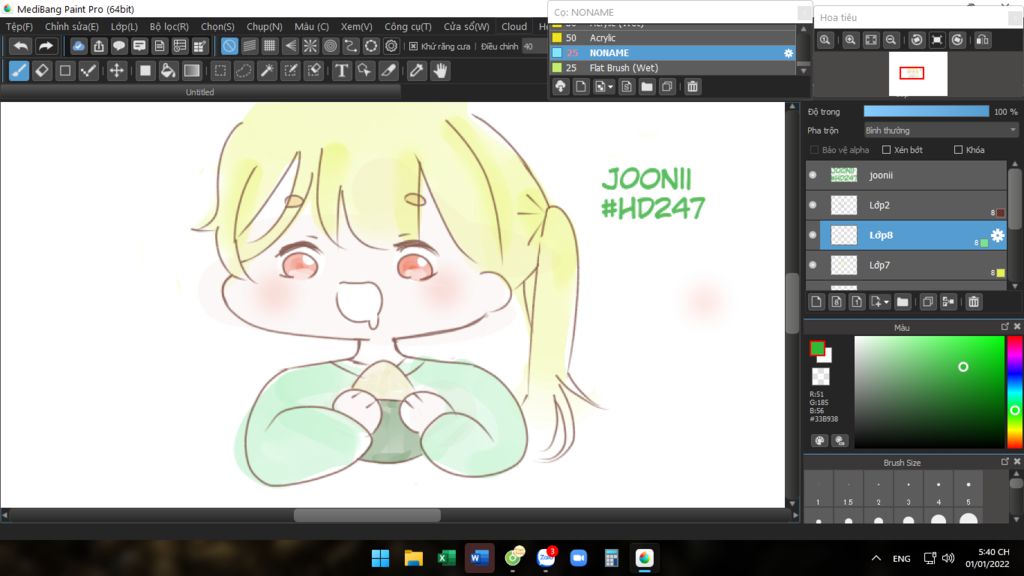Select the Lớp7 layer
Image resolution: width=1024 pixels, height=576 pixels.
pos(906,265)
